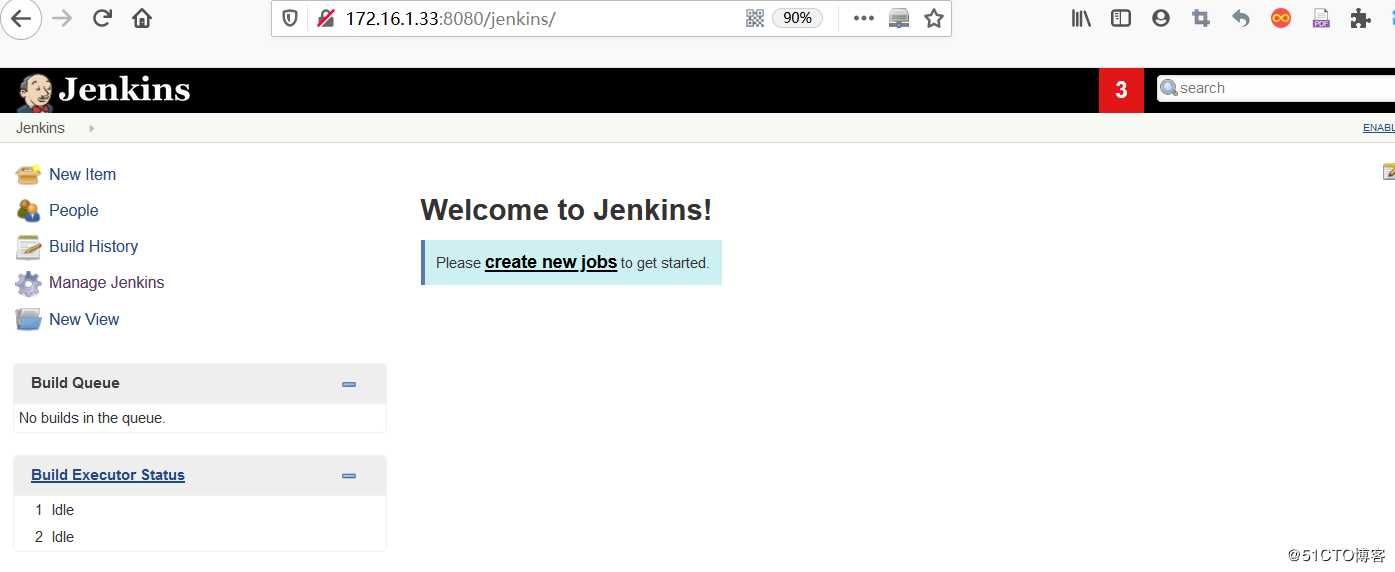1395x572 pixels.
Task: Click the insecure connection lock icon
Action: [324, 18]
